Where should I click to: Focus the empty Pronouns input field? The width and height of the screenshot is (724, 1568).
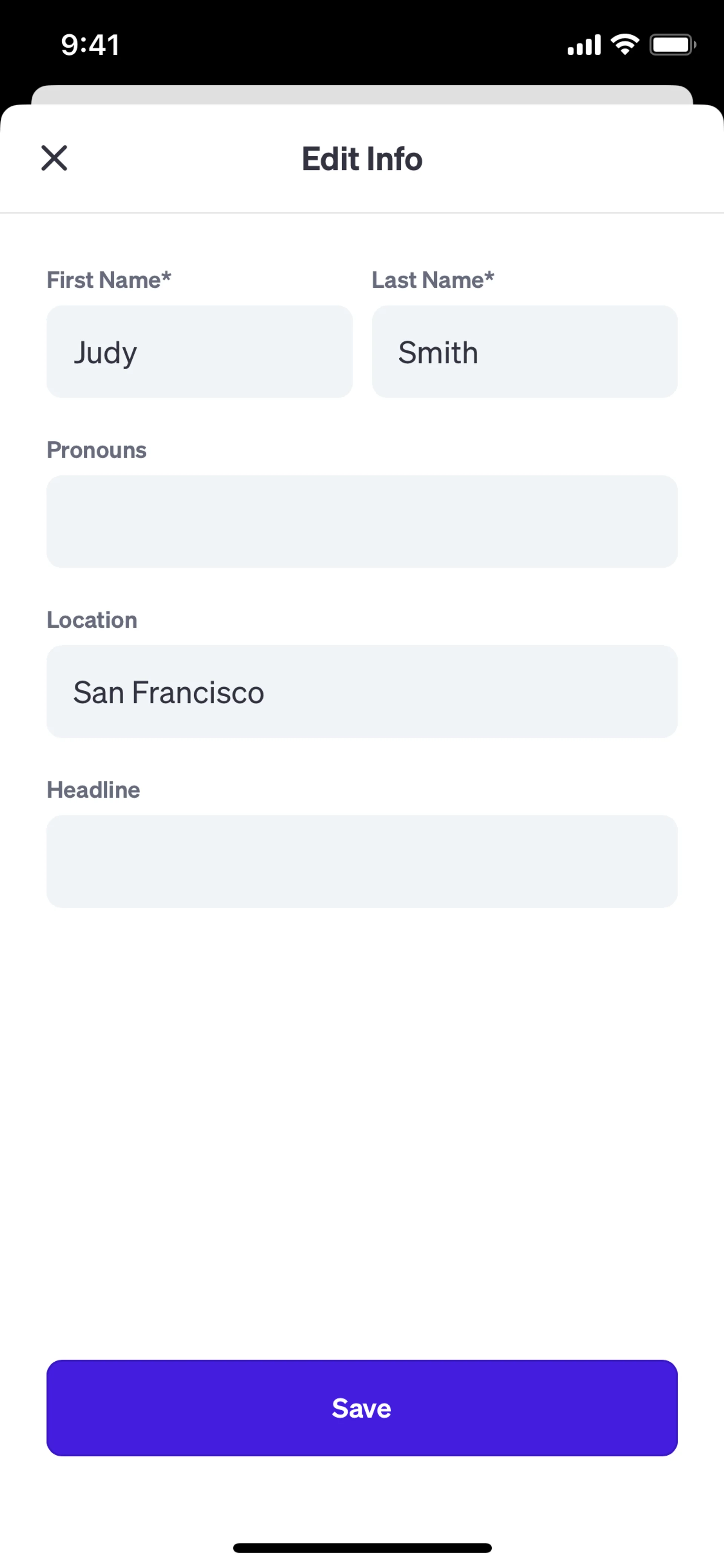click(x=362, y=522)
